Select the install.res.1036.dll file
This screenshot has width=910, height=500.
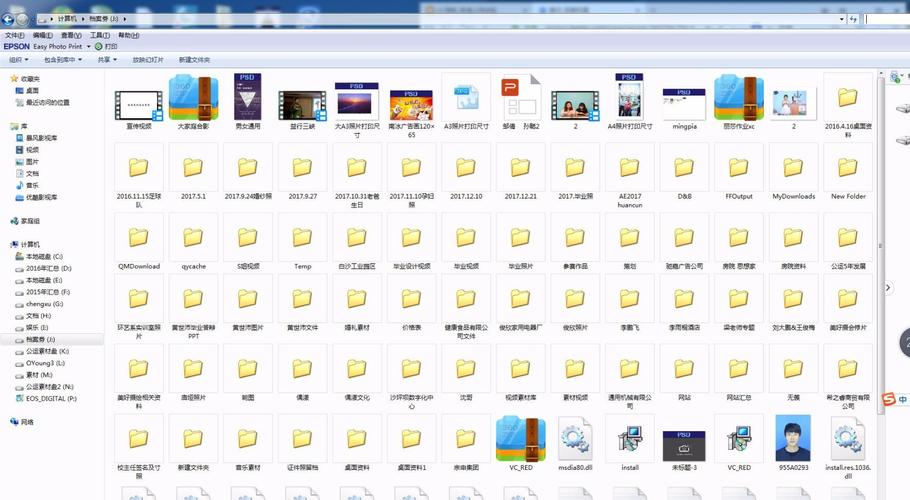pos(848,447)
